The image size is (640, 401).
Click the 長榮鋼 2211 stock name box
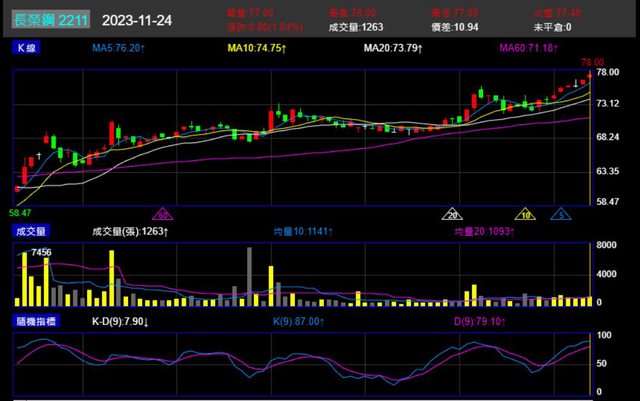[51, 20]
